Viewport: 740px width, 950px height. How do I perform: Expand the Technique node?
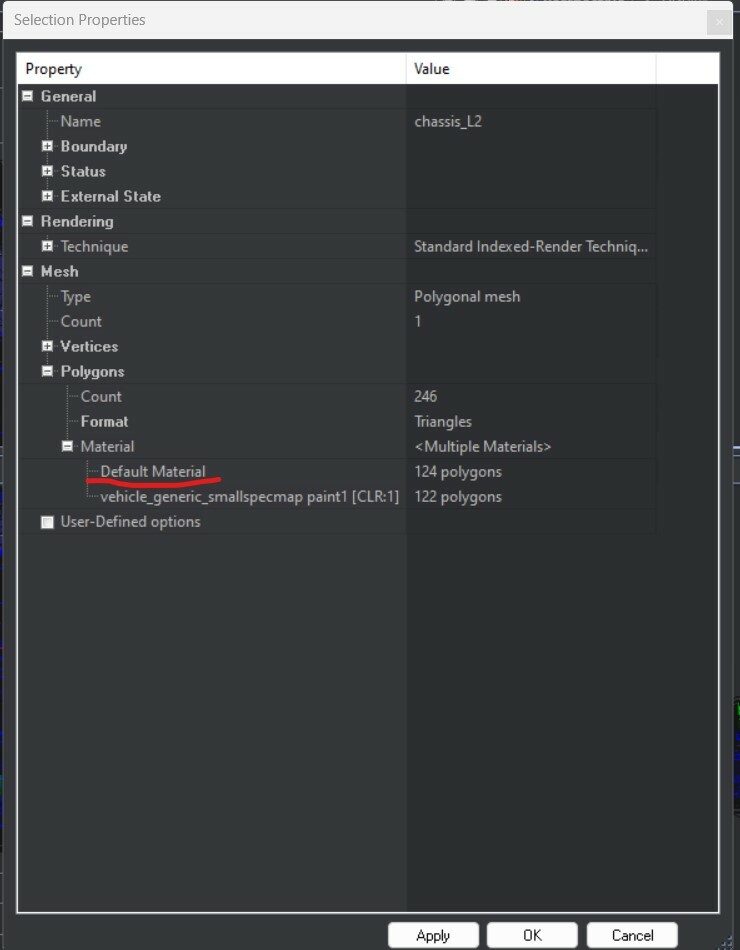tap(47, 246)
